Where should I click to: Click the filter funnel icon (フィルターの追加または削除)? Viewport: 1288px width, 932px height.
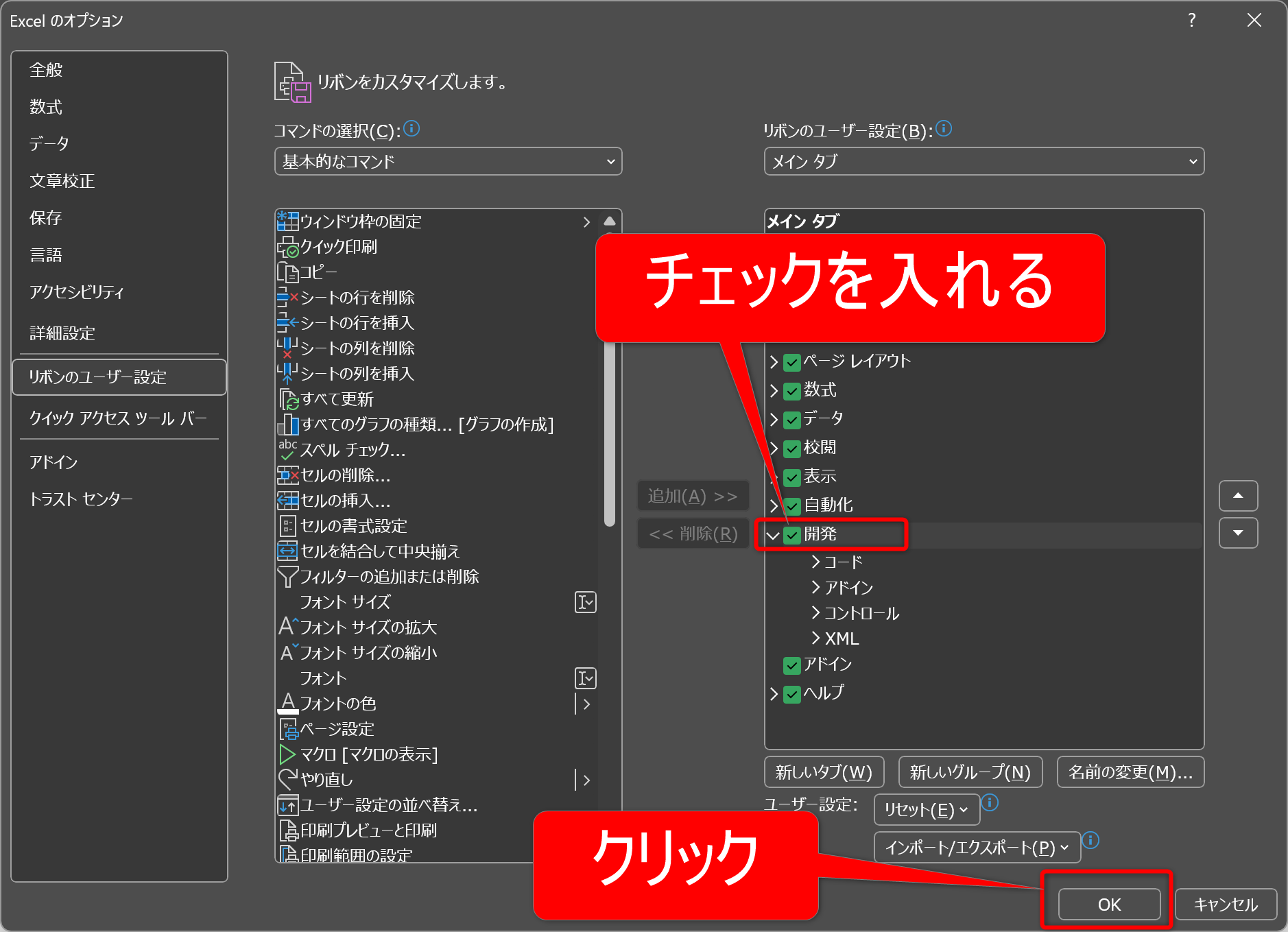pos(287,577)
